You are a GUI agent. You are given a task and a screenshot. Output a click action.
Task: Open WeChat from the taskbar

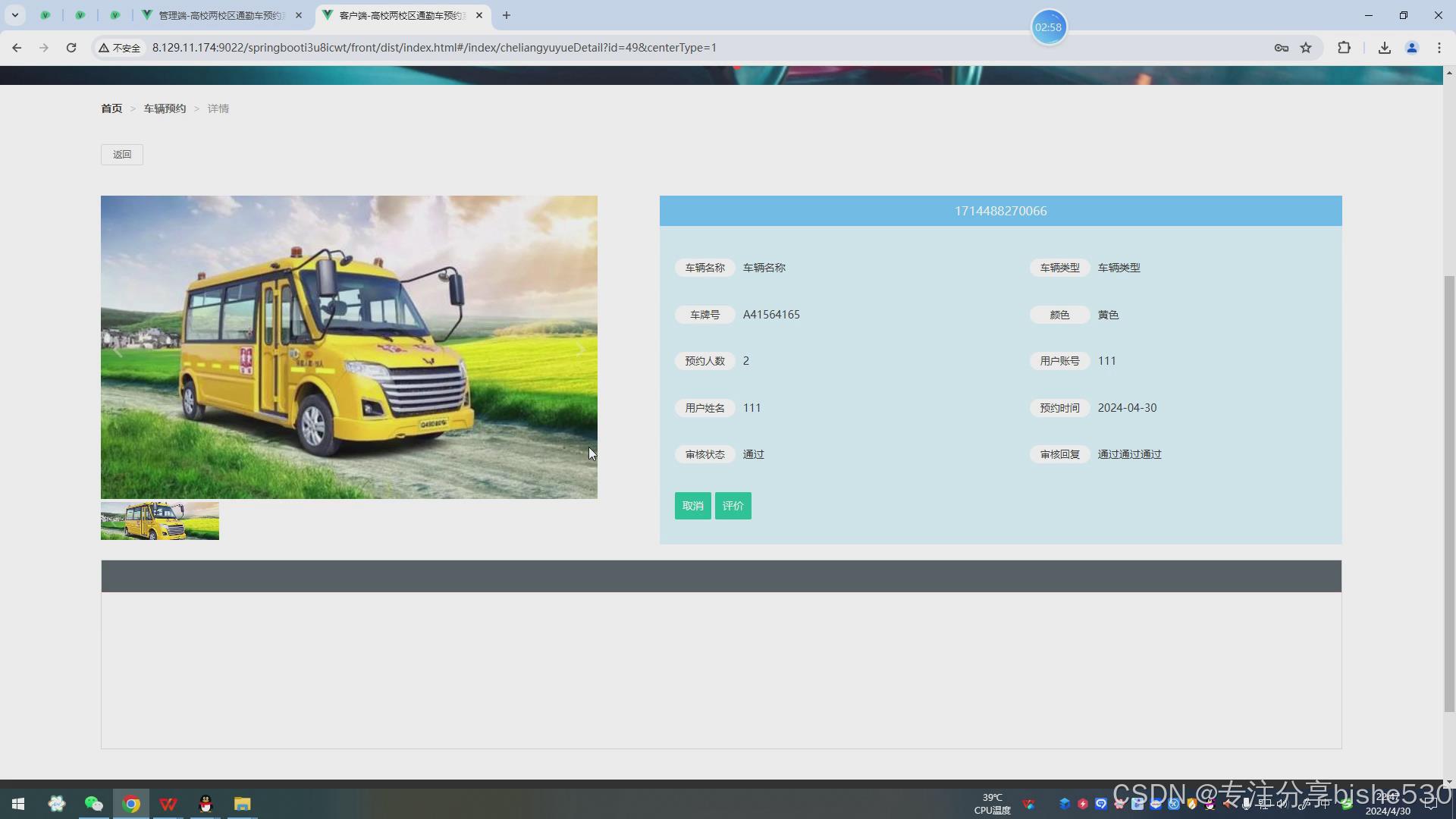[93, 804]
